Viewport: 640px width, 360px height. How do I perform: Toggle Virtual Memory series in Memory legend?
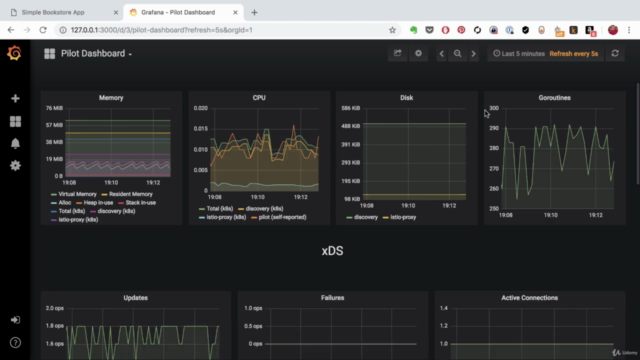tap(77, 194)
